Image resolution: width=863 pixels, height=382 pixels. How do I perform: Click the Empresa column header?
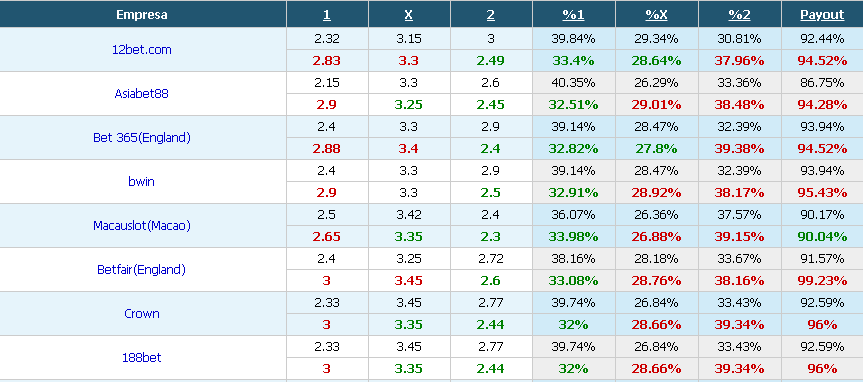[x=141, y=15]
